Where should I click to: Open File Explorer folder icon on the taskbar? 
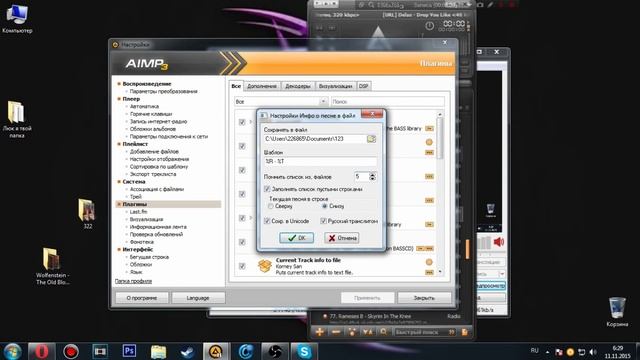pos(158,351)
